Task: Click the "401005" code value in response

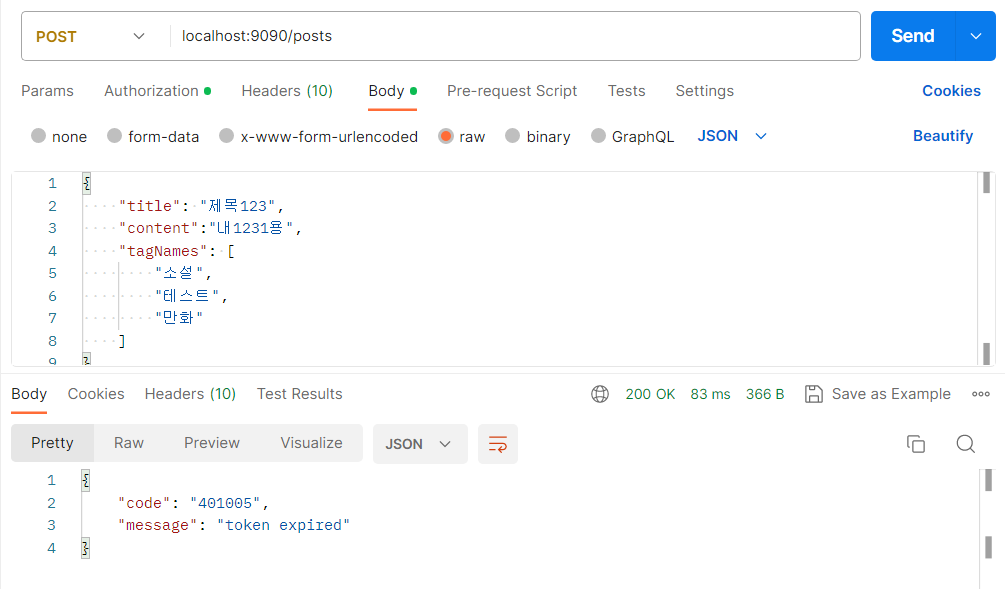Action: click(x=225, y=503)
